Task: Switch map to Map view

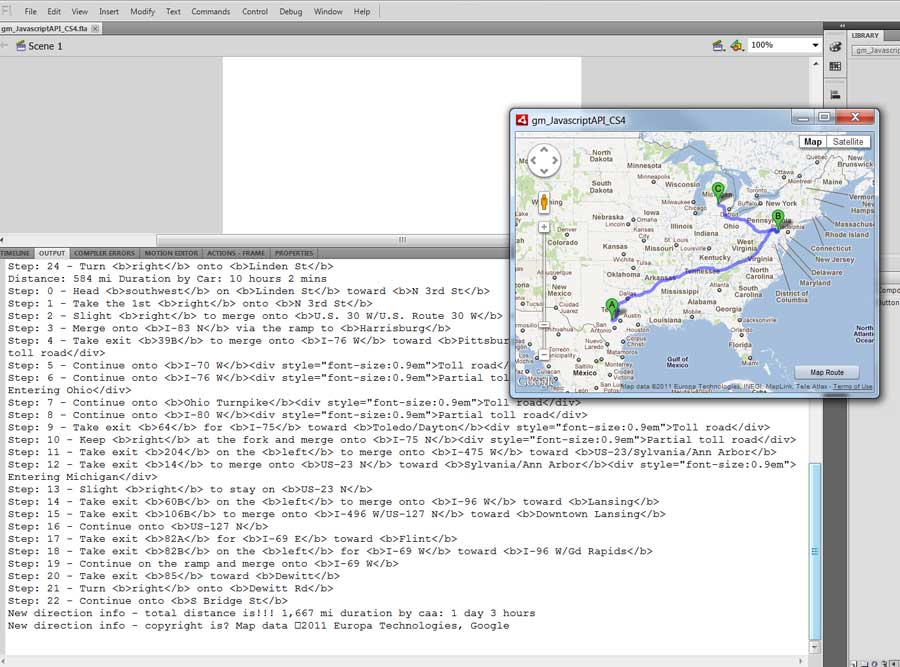Action: [x=813, y=142]
